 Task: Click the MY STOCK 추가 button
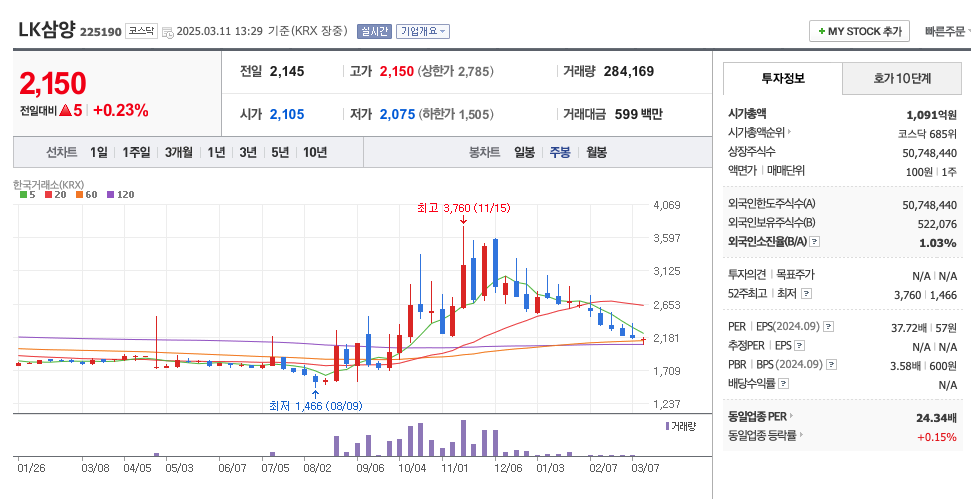(859, 31)
